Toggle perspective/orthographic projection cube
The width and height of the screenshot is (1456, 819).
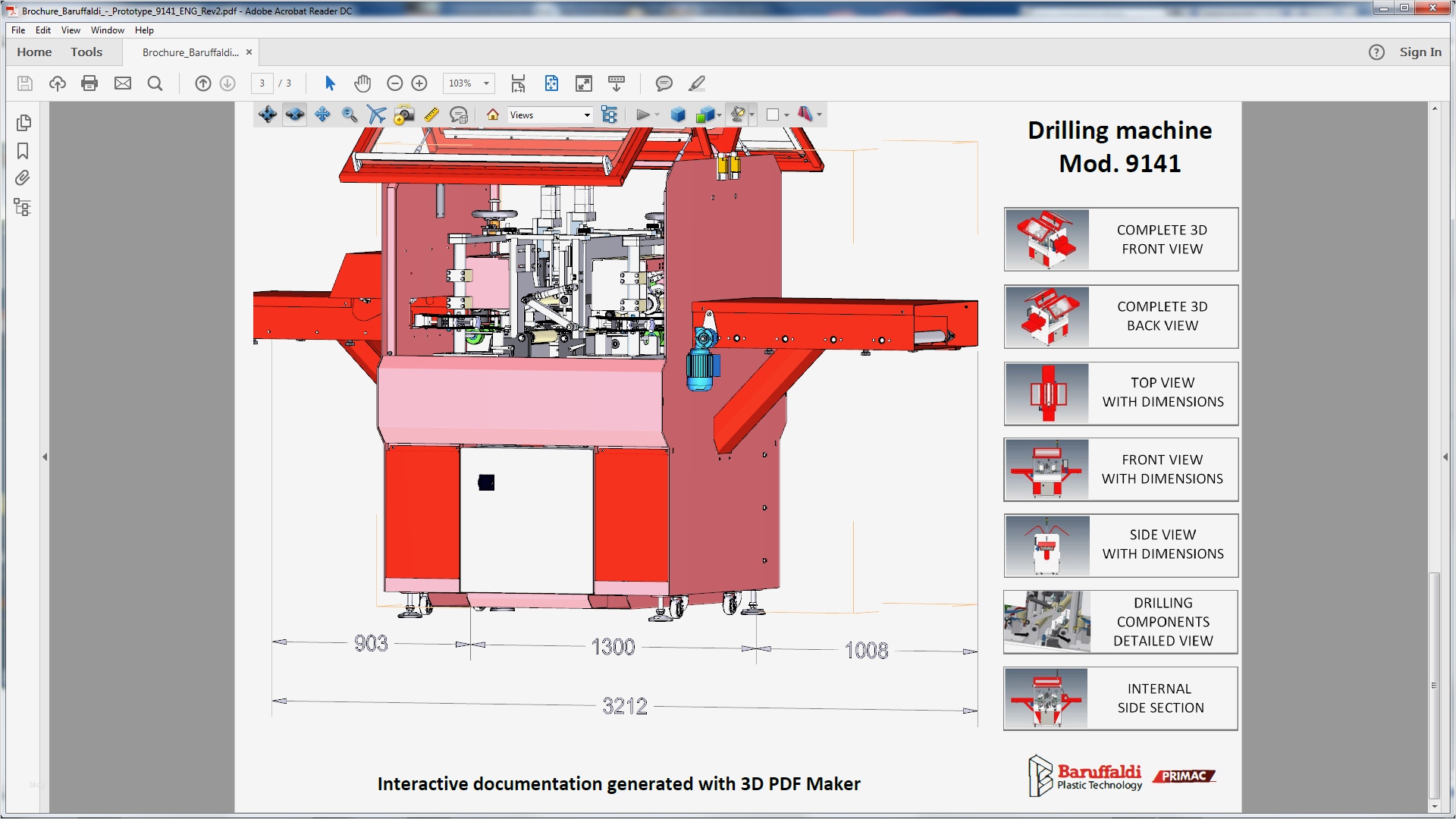pos(678,115)
